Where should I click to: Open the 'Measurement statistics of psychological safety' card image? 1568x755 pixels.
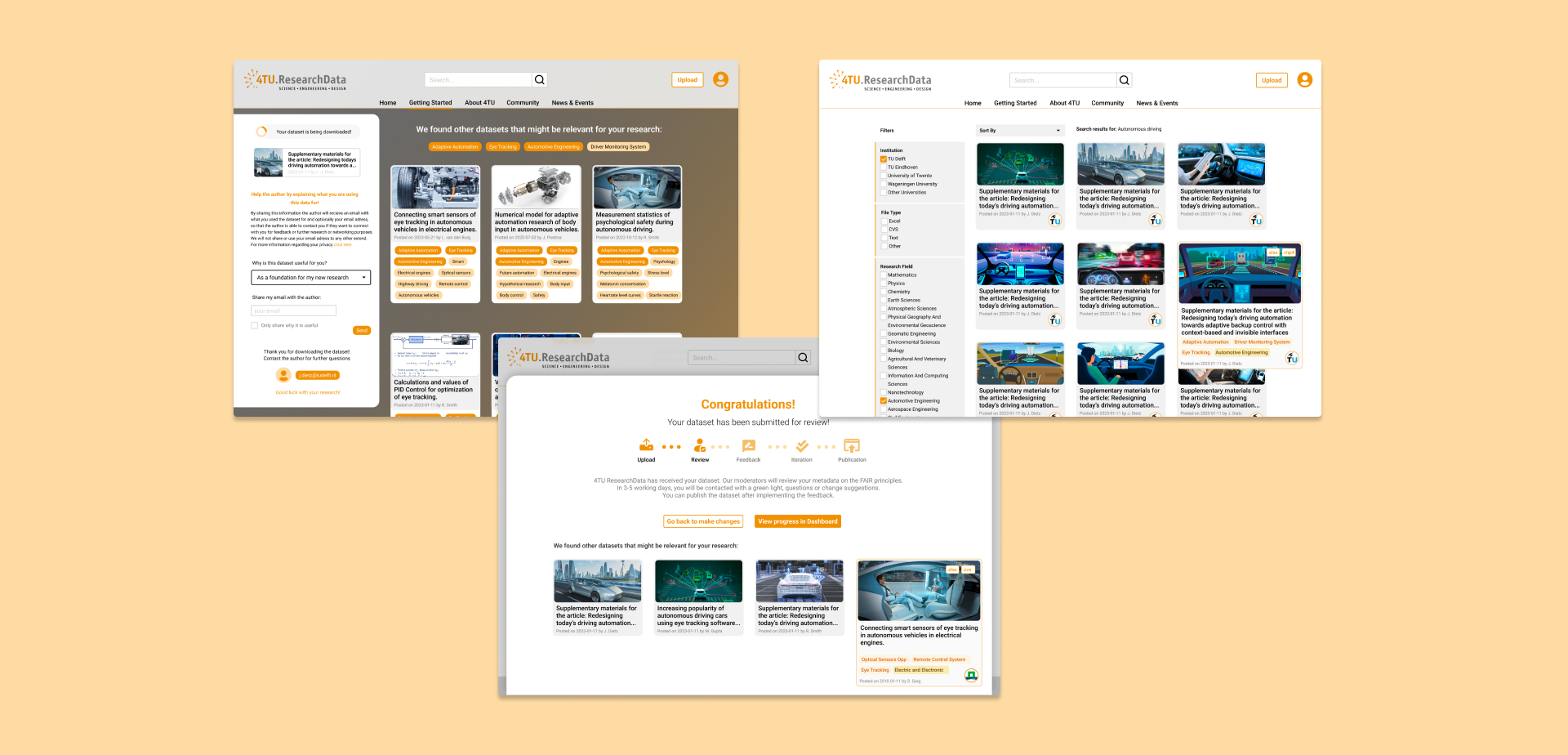[x=637, y=188]
